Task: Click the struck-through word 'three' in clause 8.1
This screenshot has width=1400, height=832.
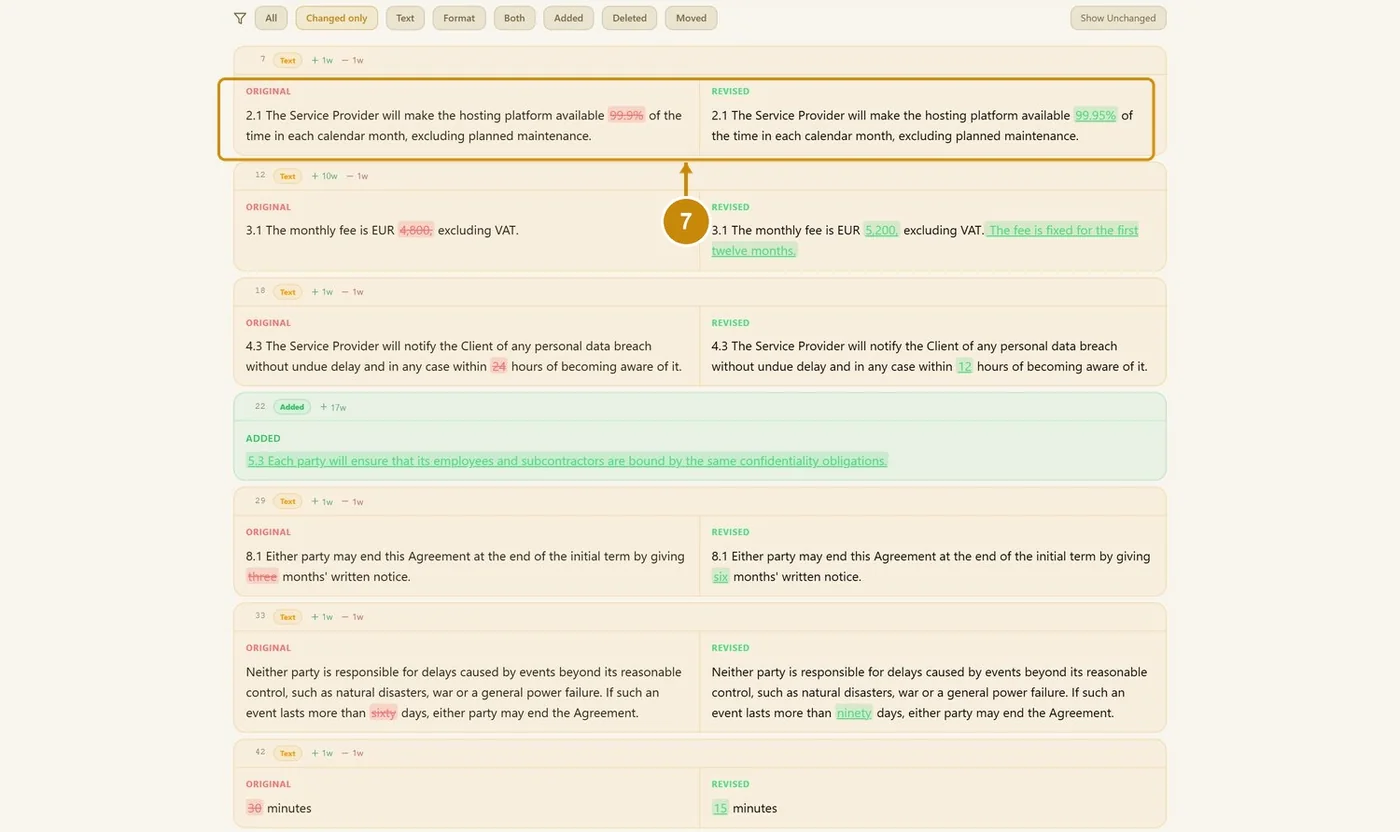Action: 262,576
